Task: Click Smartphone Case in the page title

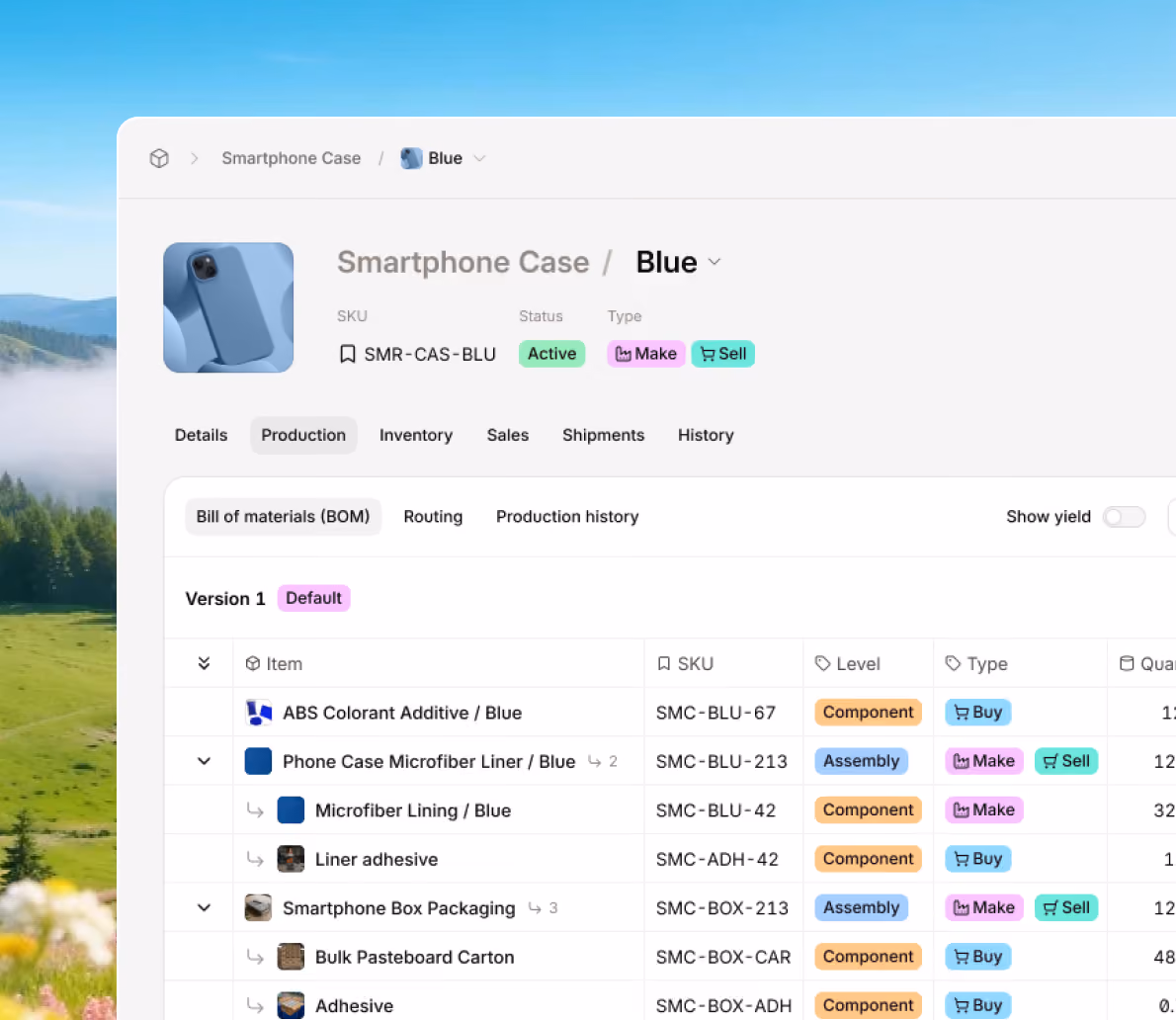Action: point(462,263)
